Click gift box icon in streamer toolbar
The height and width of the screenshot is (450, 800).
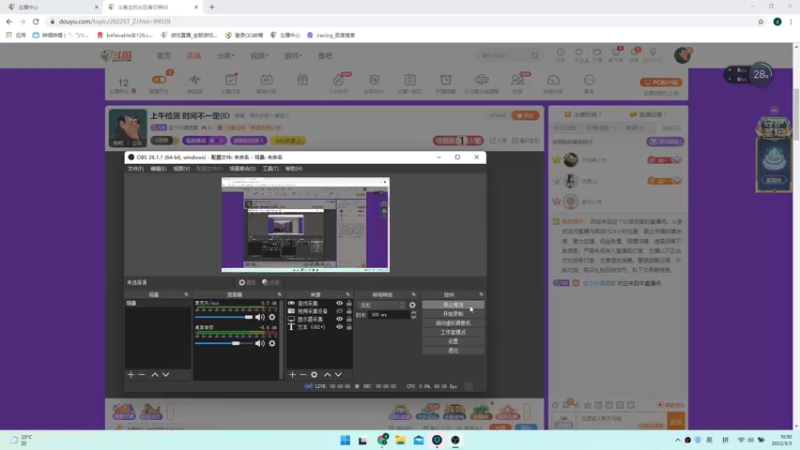pos(303,80)
